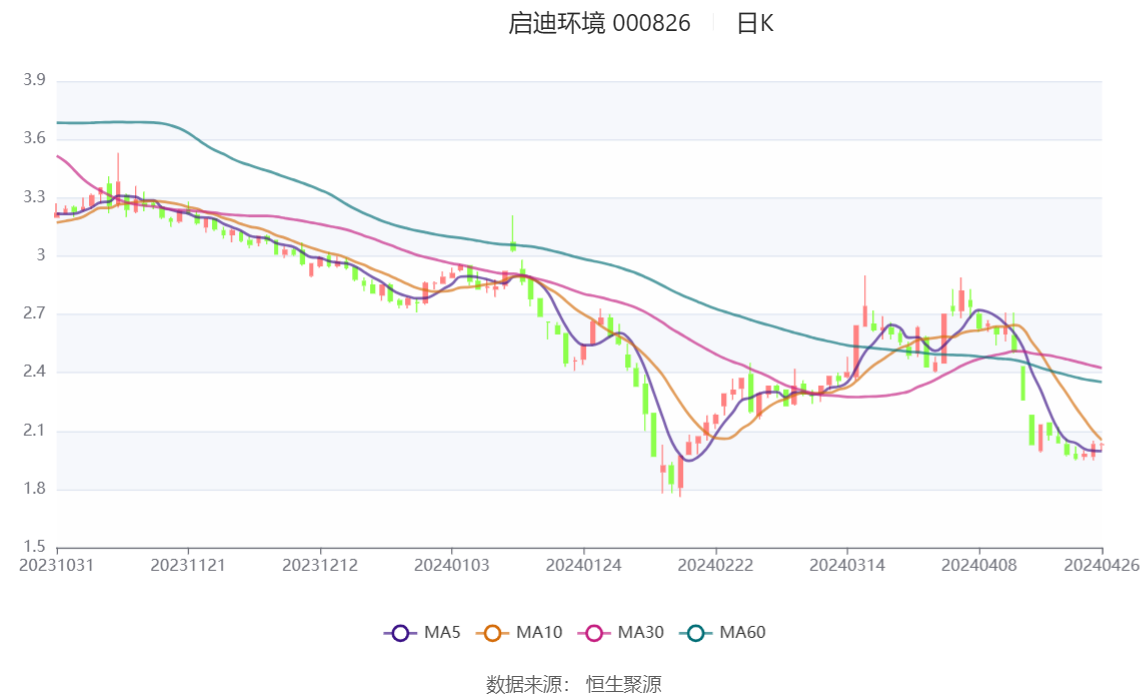This screenshot has height=699, width=1148.
Task: Select the 日K label in title
Action: (x=755, y=23)
